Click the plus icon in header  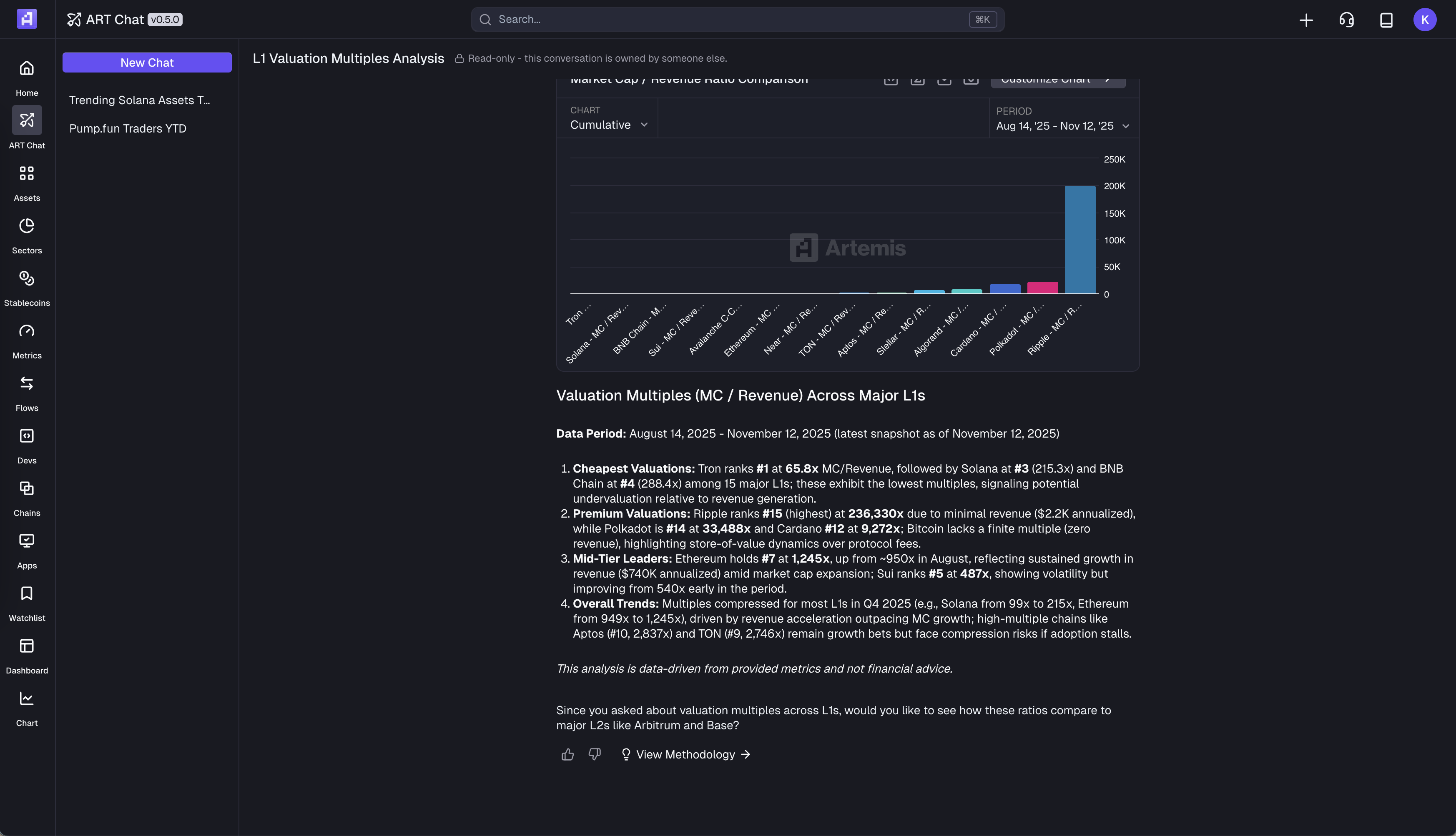(1306, 20)
